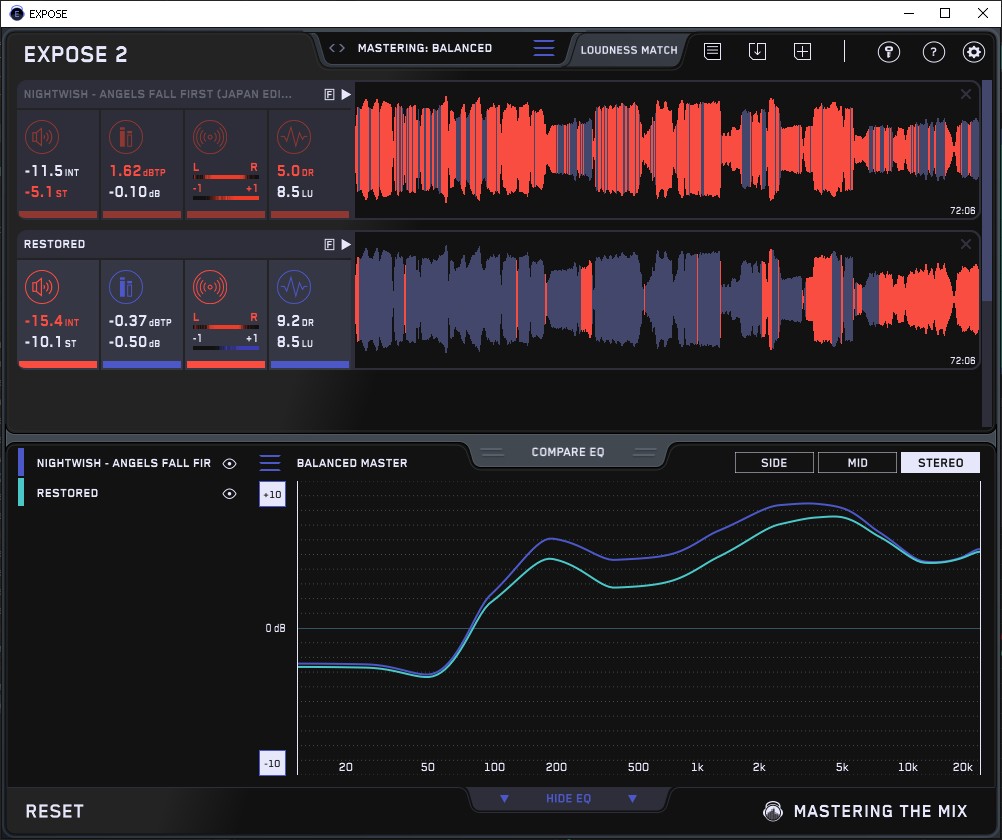Click the stereo field icon in RESTORED track

click(210, 288)
